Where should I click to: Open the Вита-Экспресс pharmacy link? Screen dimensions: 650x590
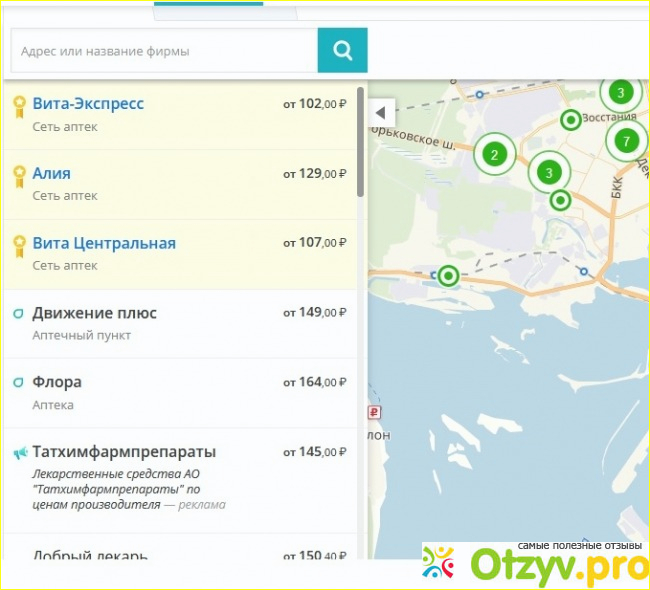pos(88,103)
